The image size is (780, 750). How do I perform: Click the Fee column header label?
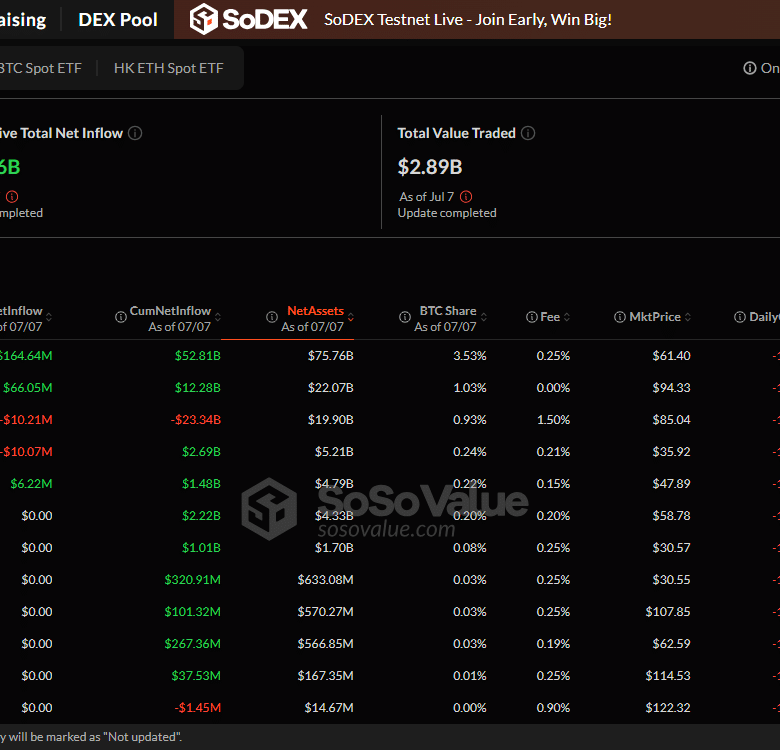coord(550,317)
